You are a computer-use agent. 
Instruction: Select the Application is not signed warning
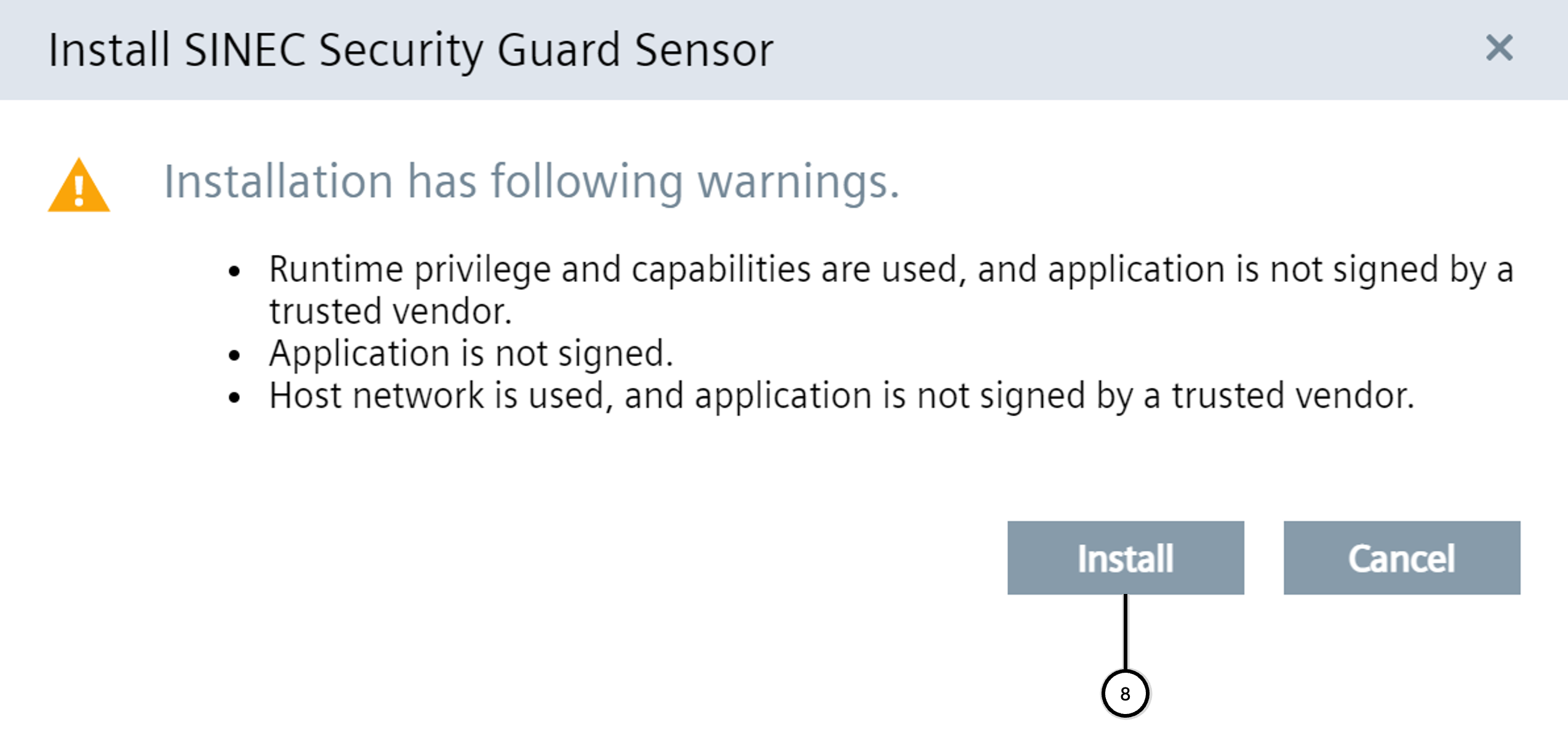coord(471,354)
